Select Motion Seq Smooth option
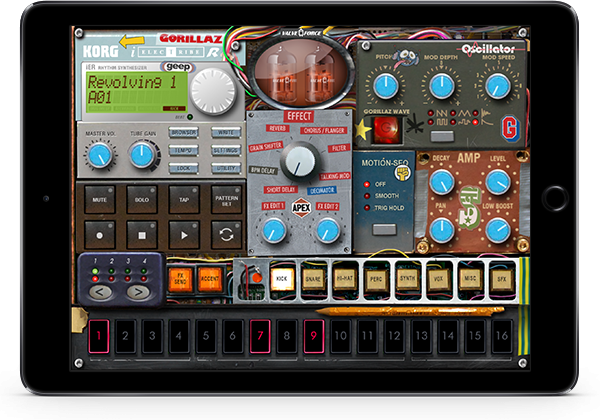Screen dimensions: 600x420 tap(382, 196)
